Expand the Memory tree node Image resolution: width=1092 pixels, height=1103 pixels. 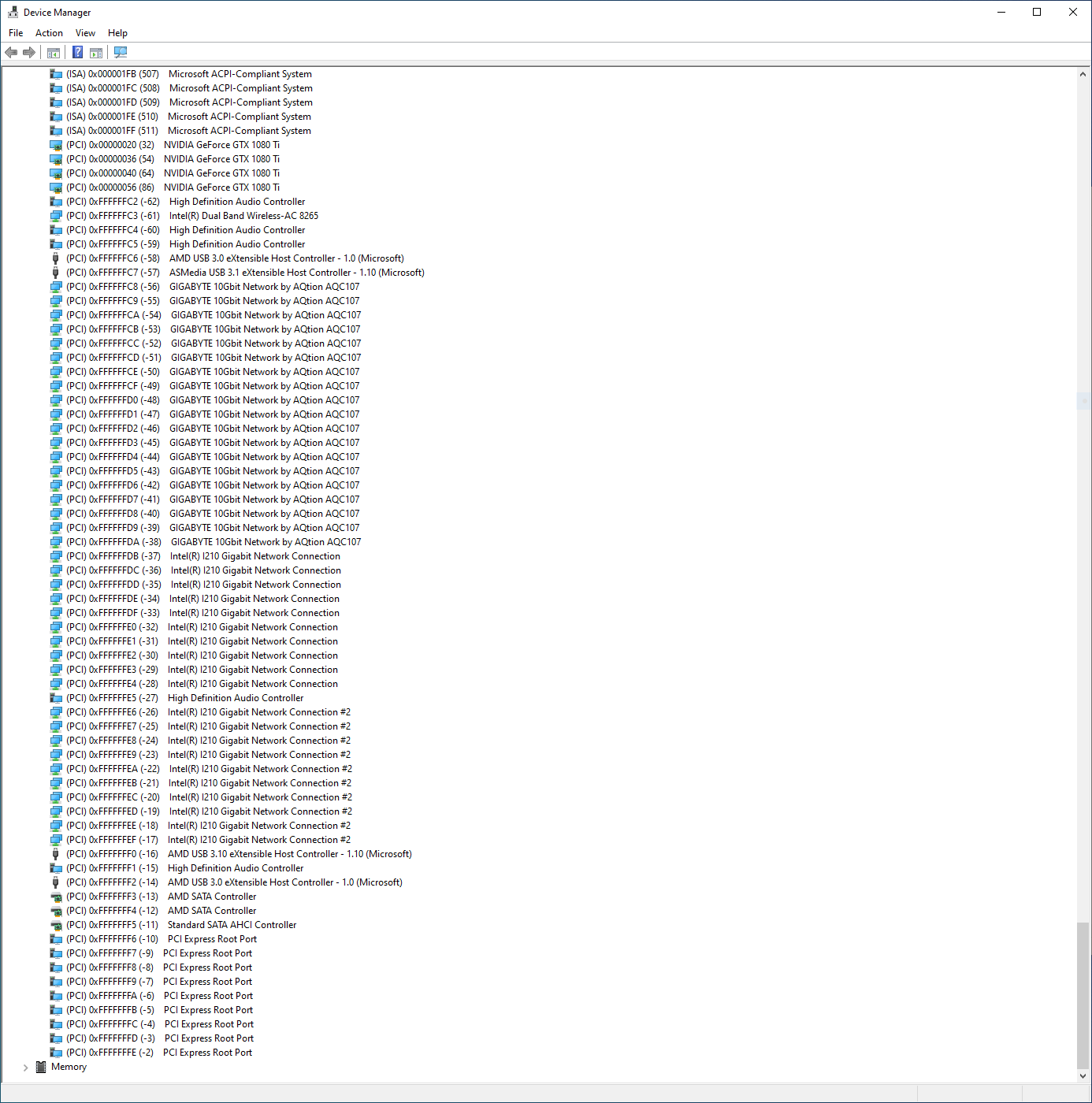coord(26,1068)
